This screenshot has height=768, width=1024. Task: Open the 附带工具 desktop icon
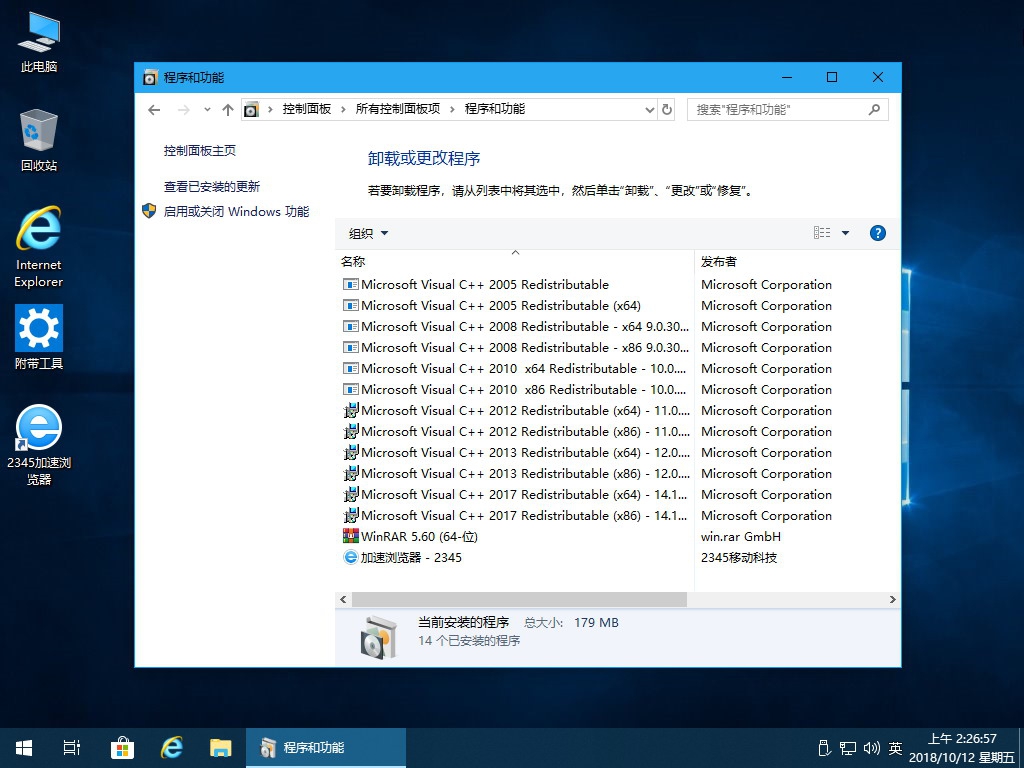[39, 338]
